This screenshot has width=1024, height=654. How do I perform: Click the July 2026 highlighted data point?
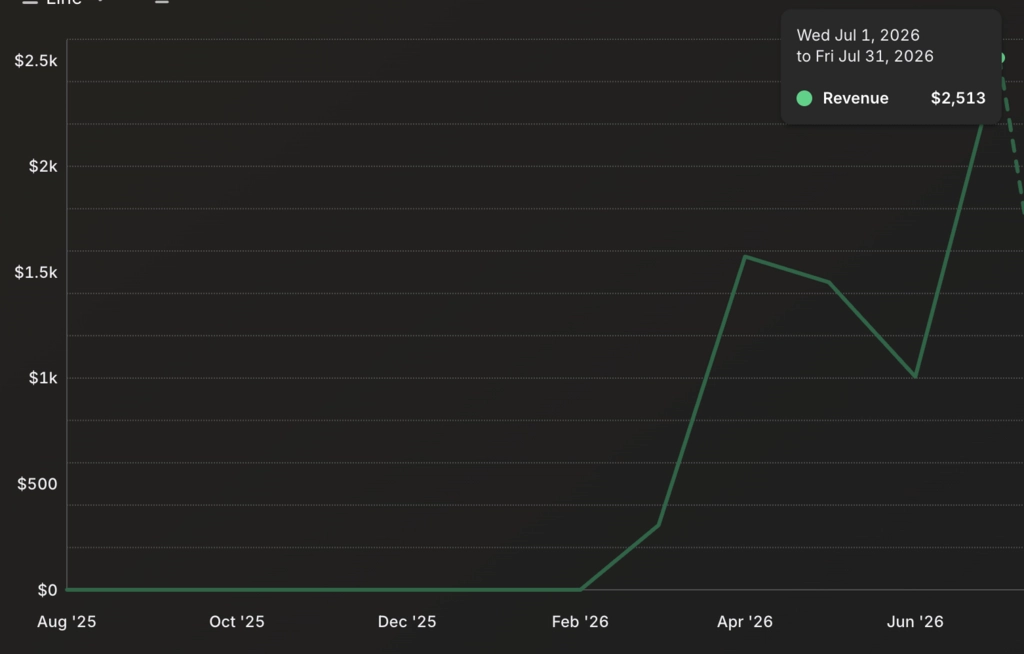[x=1001, y=58]
